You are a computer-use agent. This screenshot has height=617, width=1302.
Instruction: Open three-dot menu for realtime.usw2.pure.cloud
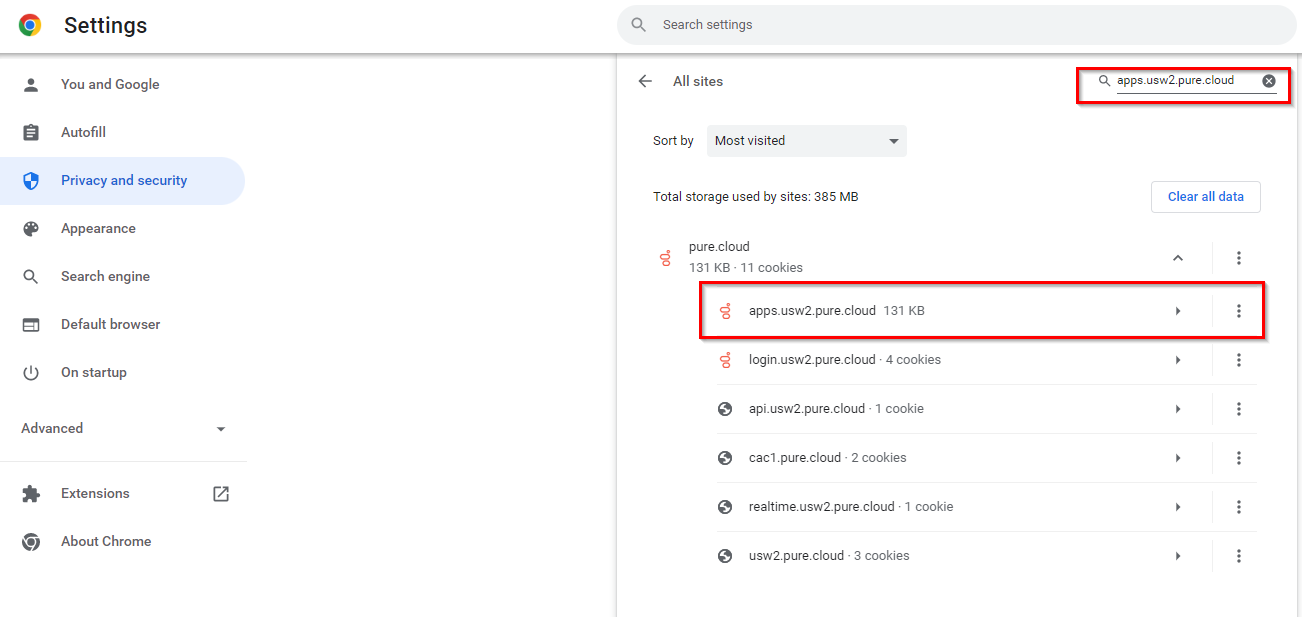pos(1238,507)
